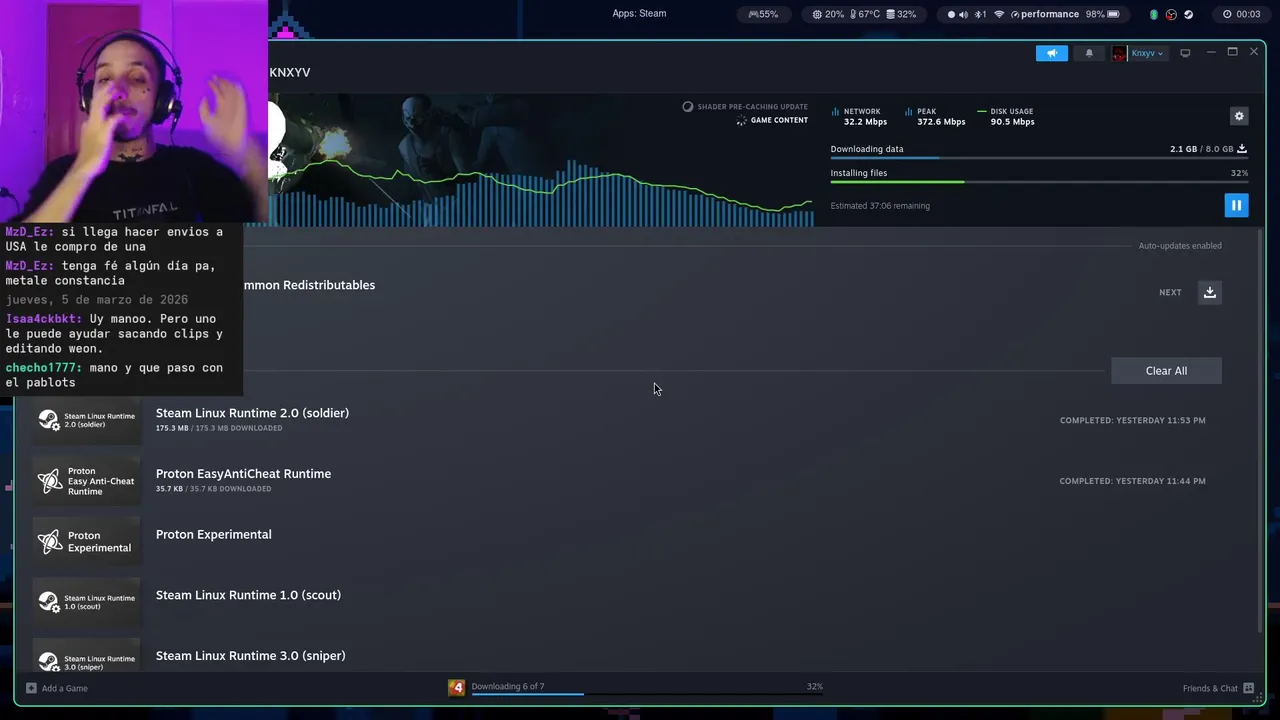This screenshot has width=1280, height=720.
Task: Select Steam Linux Runtime 2.0 (soldier) title
Action: click(252, 413)
